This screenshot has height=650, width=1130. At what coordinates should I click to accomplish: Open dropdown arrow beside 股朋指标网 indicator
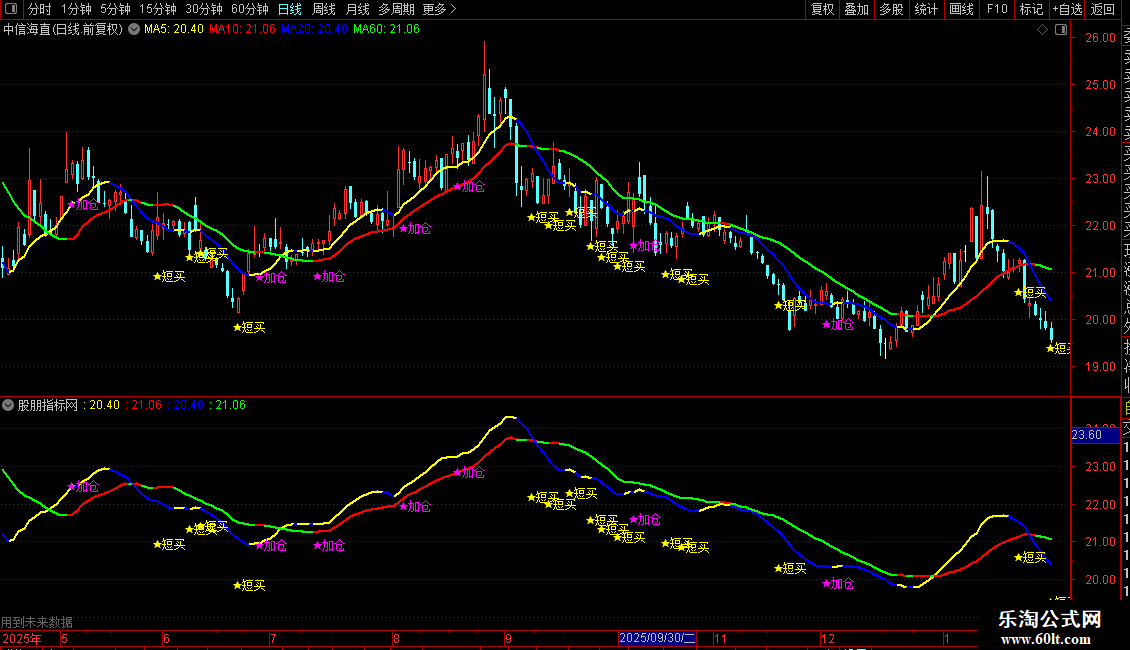click(9, 405)
